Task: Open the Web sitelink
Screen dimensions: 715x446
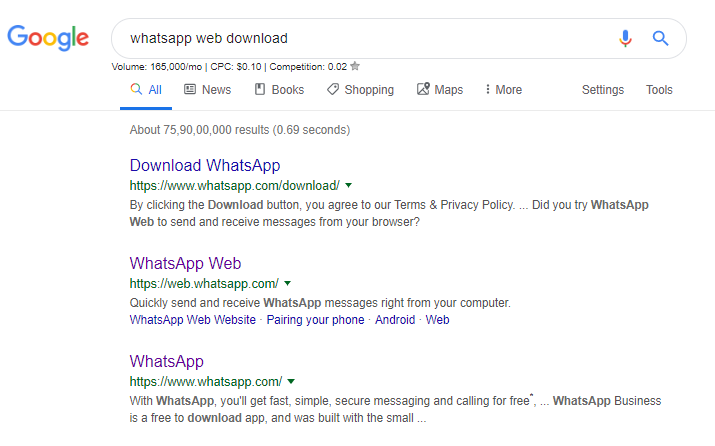Action: (437, 320)
